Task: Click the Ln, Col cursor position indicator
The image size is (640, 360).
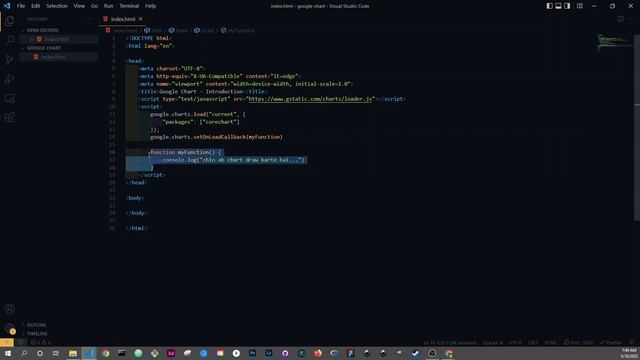Action: (x=450, y=342)
